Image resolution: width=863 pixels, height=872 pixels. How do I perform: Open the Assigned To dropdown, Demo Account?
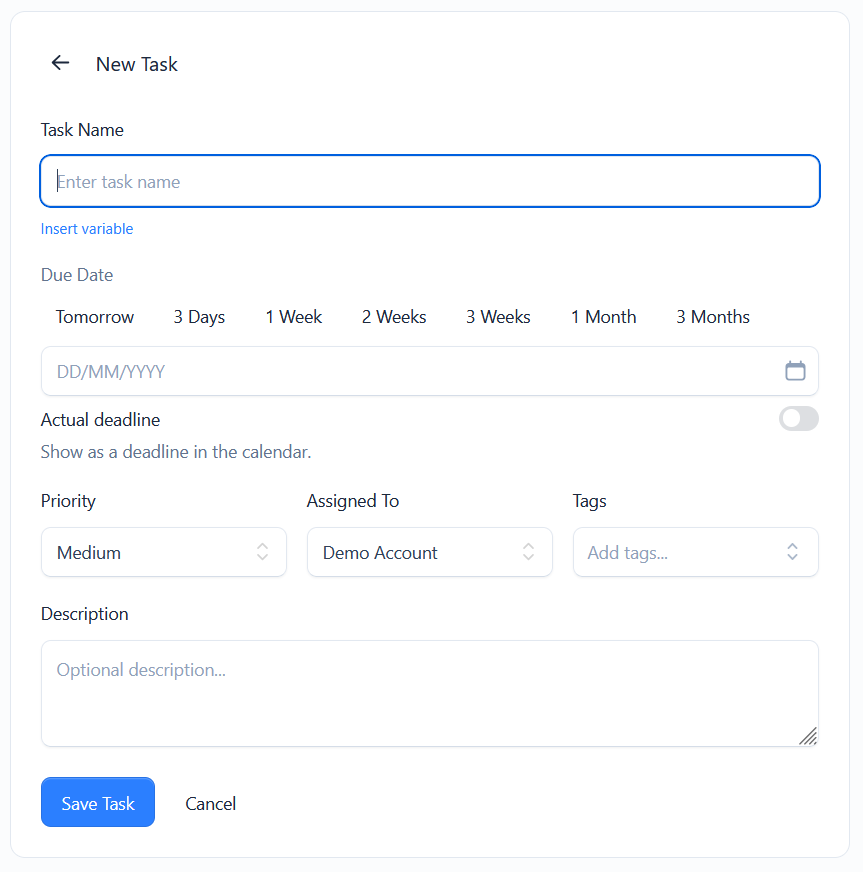[x=429, y=552]
